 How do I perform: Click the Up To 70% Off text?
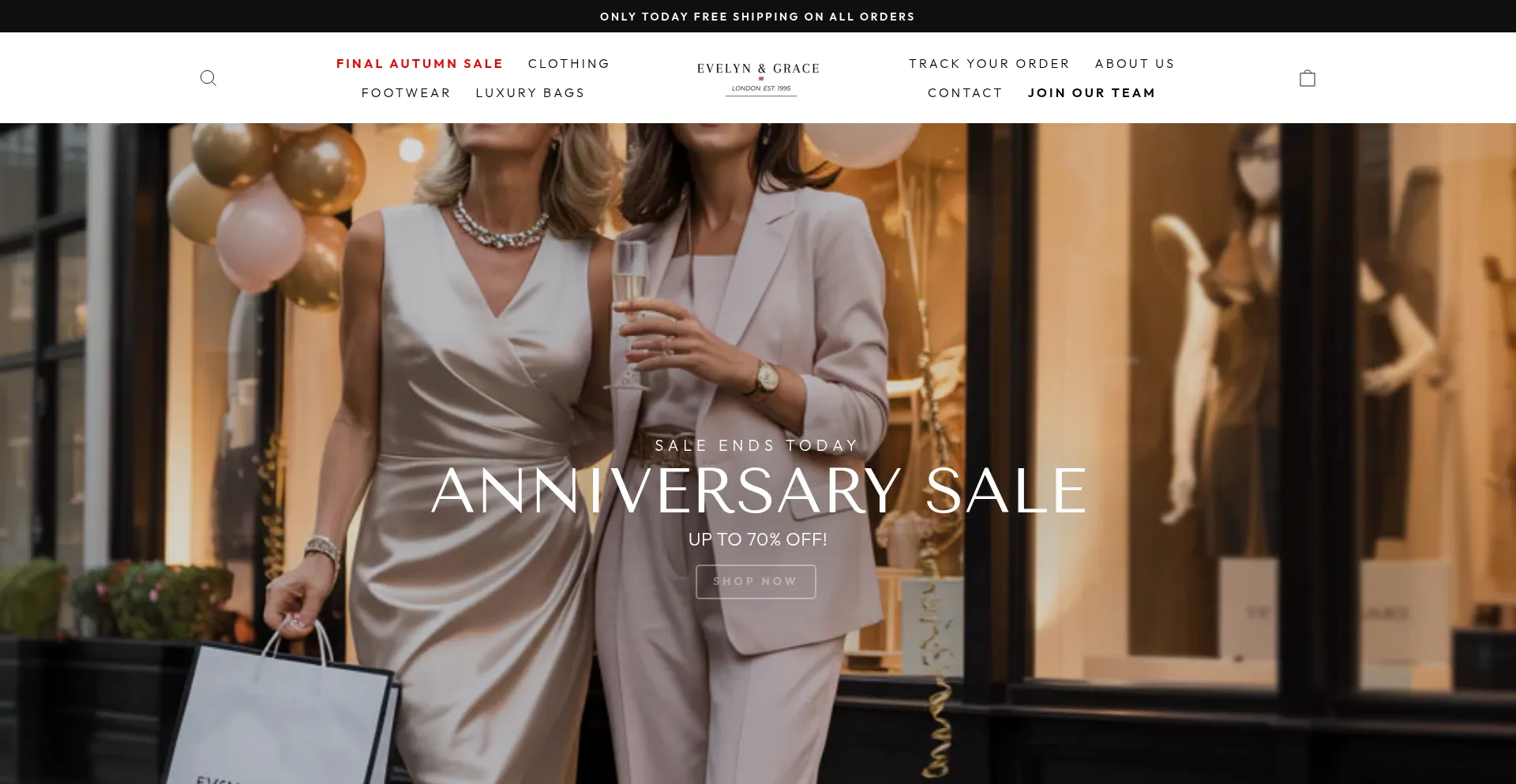pos(758,540)
